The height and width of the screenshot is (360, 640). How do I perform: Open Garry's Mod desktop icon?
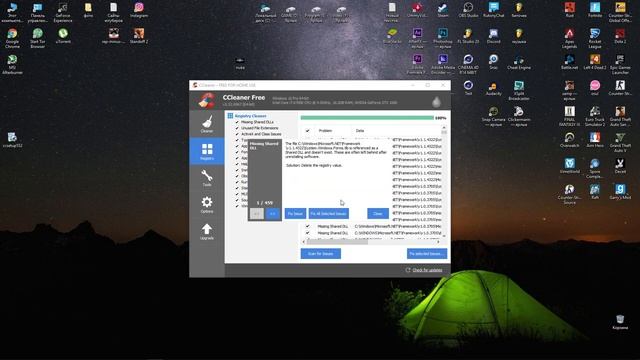[x=620, y=192]
